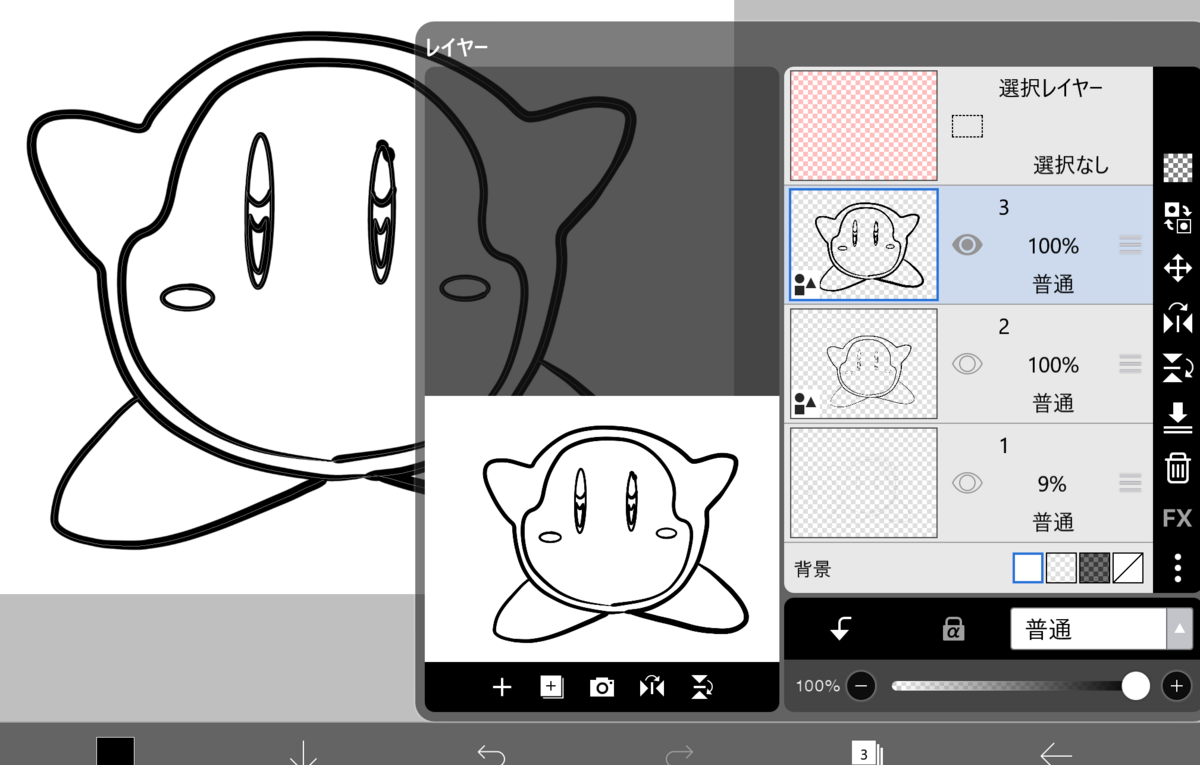Screen dimensions: 1200x765
Task: Select light transparent checker background
Action: 1060,568
